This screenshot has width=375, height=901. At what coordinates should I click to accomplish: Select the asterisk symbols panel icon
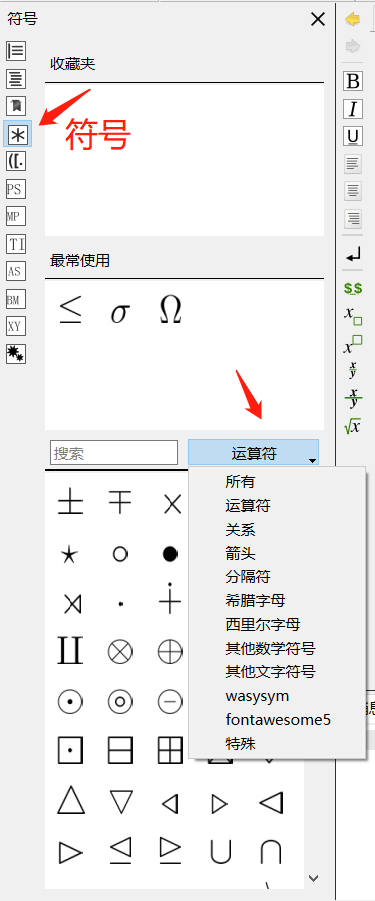[x=17, y=134]
